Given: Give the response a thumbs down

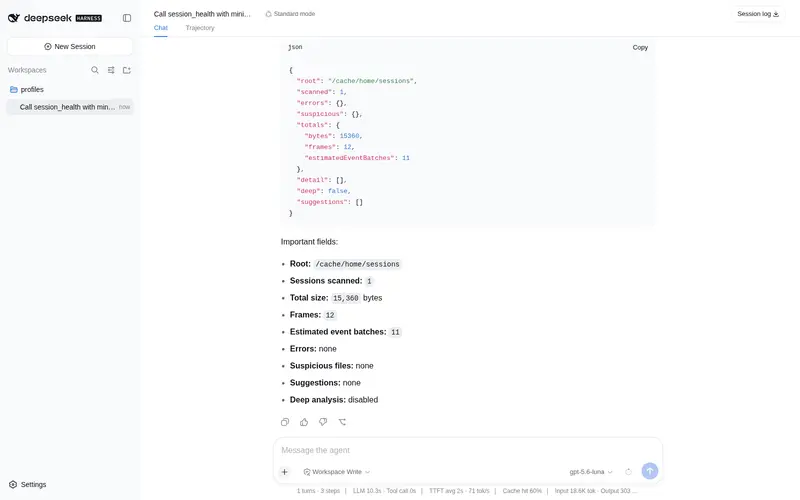Looking at the screenshot, I should 323,422.
